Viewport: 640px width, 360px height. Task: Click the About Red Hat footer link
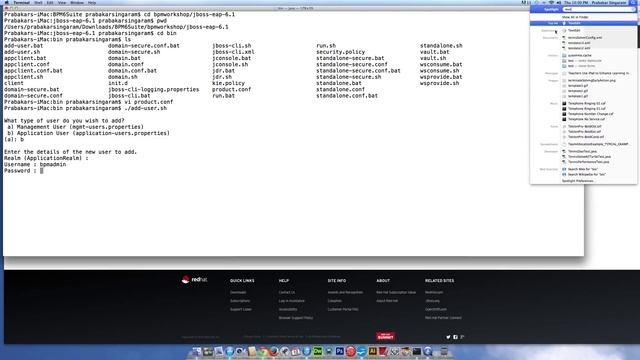pyautogui.click(x=387, y=301)
